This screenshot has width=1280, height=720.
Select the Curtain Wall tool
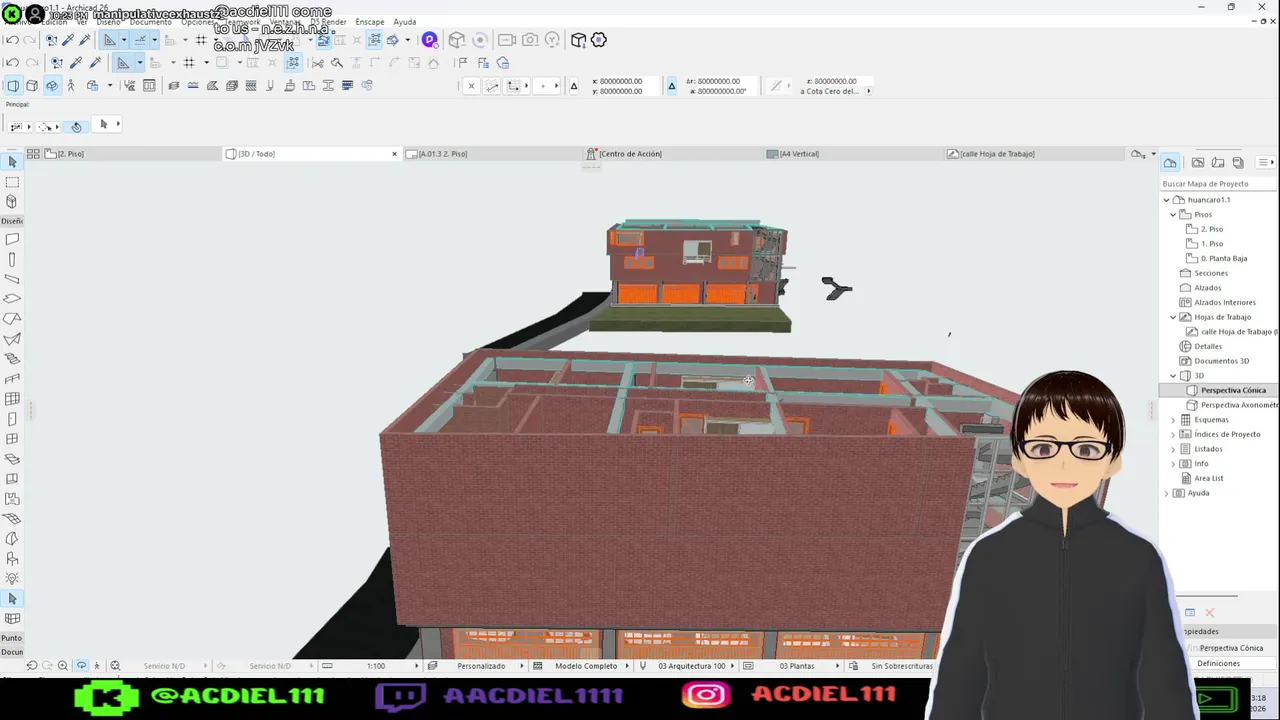[12, 399]
